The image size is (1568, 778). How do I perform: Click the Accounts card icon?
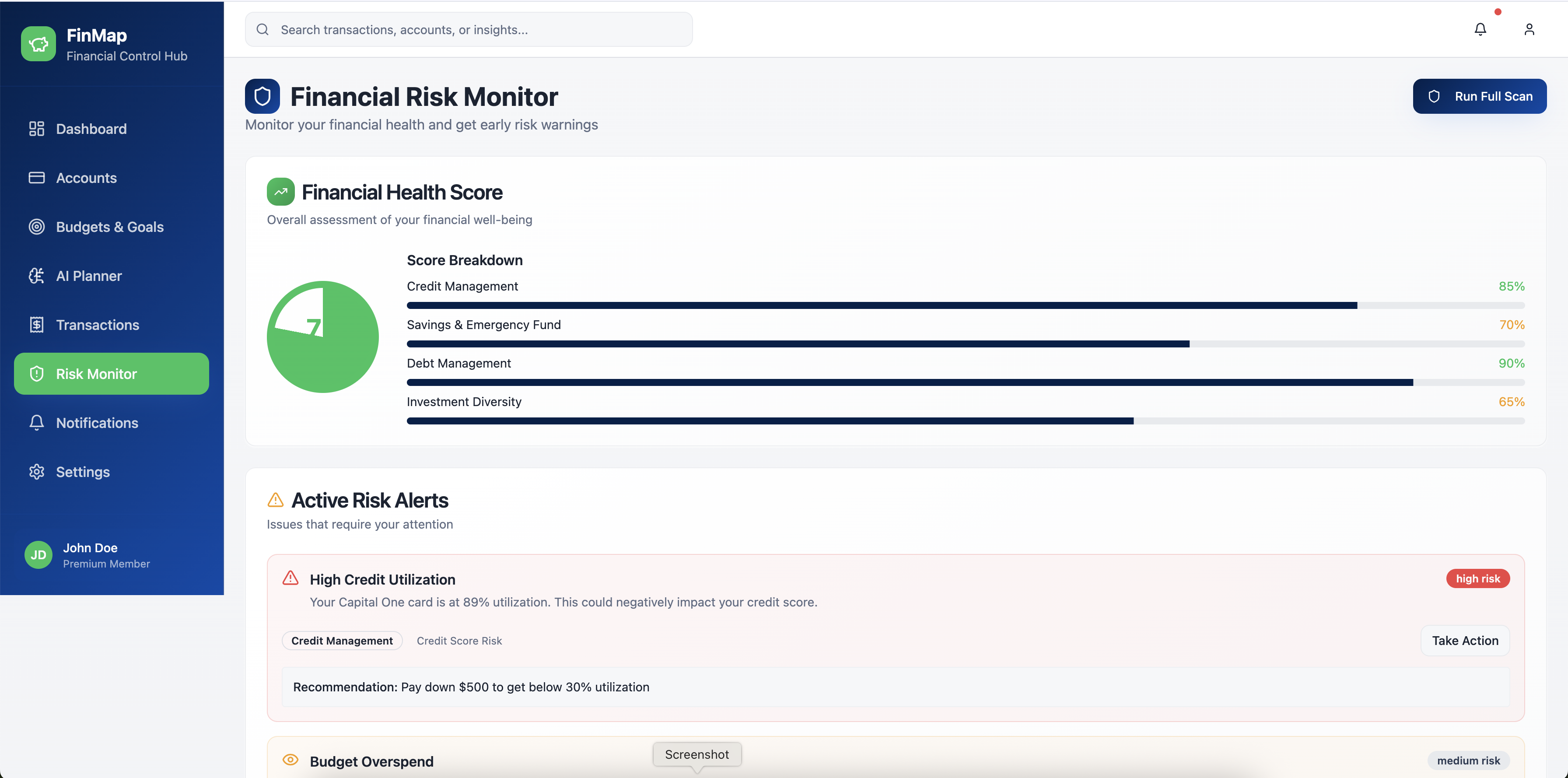click(x=36, y=178)
